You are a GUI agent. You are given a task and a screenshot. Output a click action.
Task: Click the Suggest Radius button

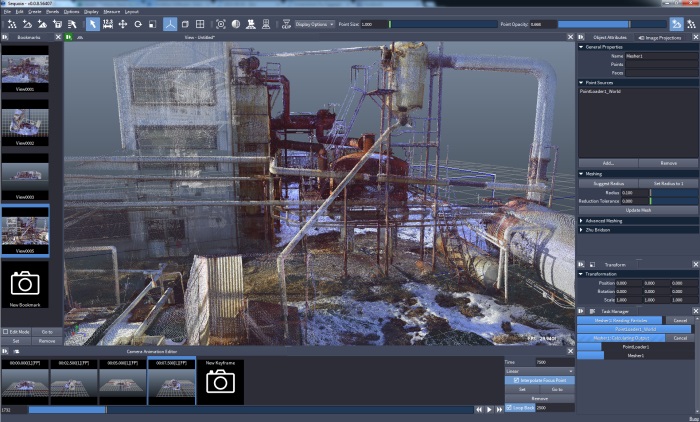click(608, 183)
